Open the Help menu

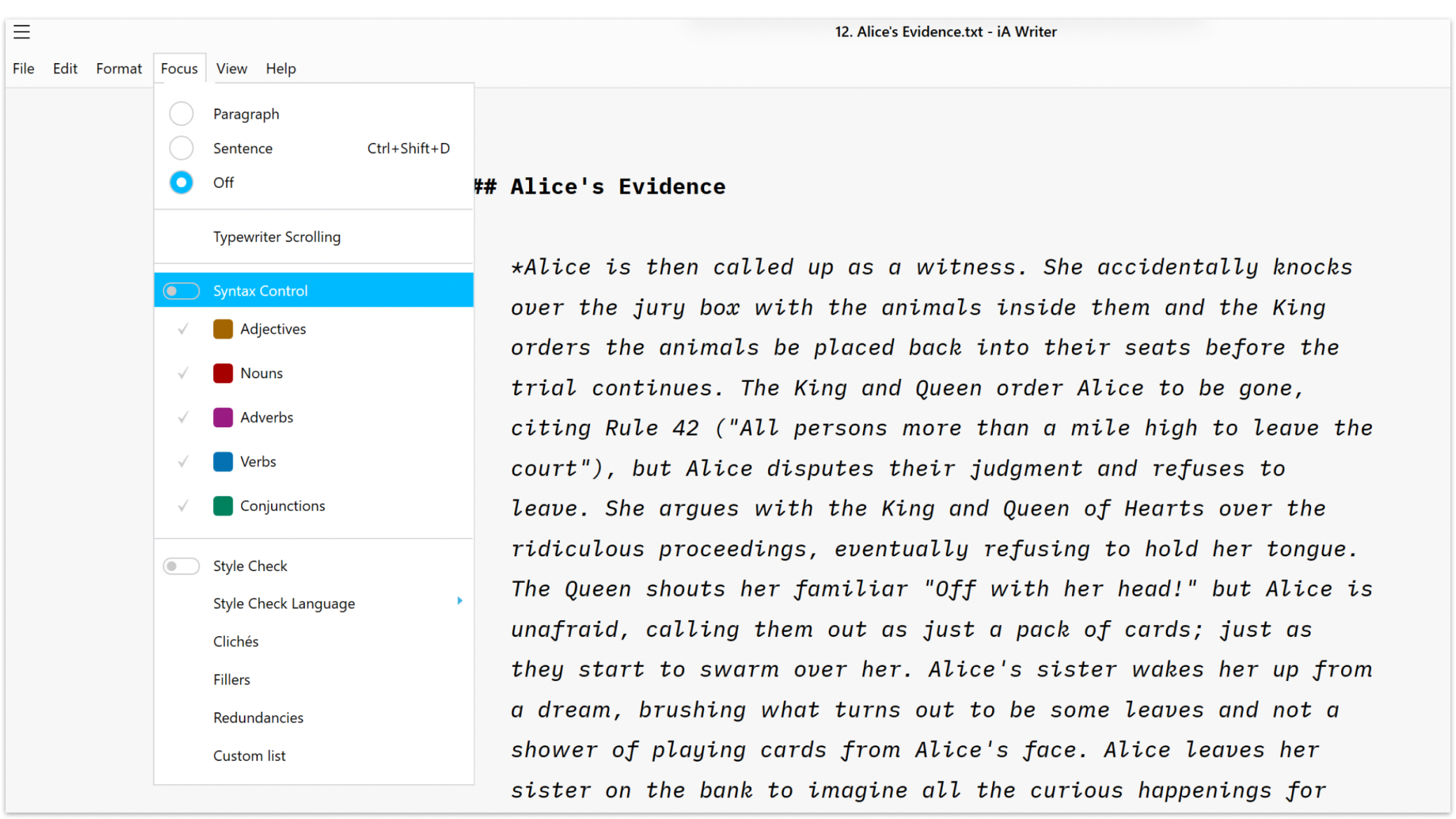pos(280,69)
